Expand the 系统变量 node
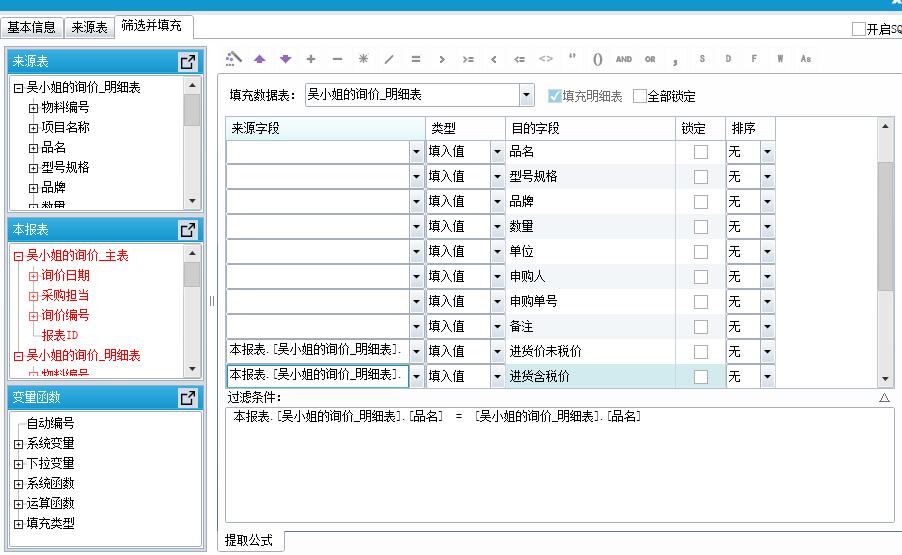This screenshot has height=555, width=902. pyautogui.click(x=18, y=444)
